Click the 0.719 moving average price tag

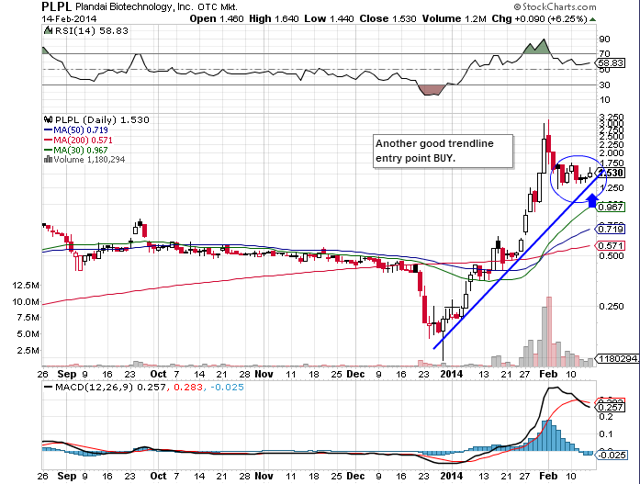(611, 229)
